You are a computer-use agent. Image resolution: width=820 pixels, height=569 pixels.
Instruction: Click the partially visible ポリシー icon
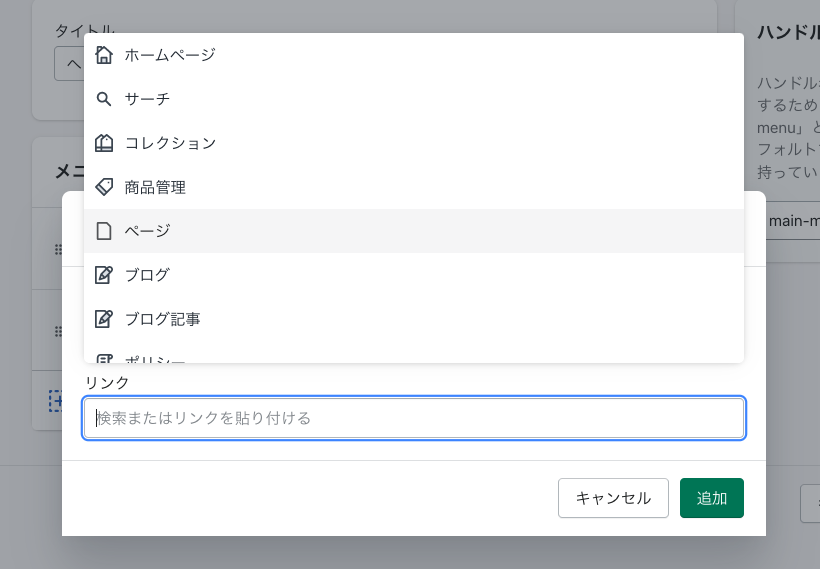click(104, 357)
